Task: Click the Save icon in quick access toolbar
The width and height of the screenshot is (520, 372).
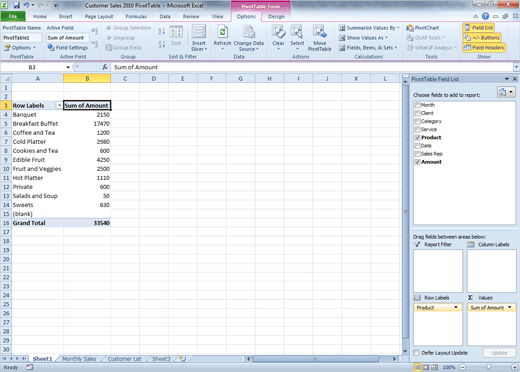Action: point(16,5)
